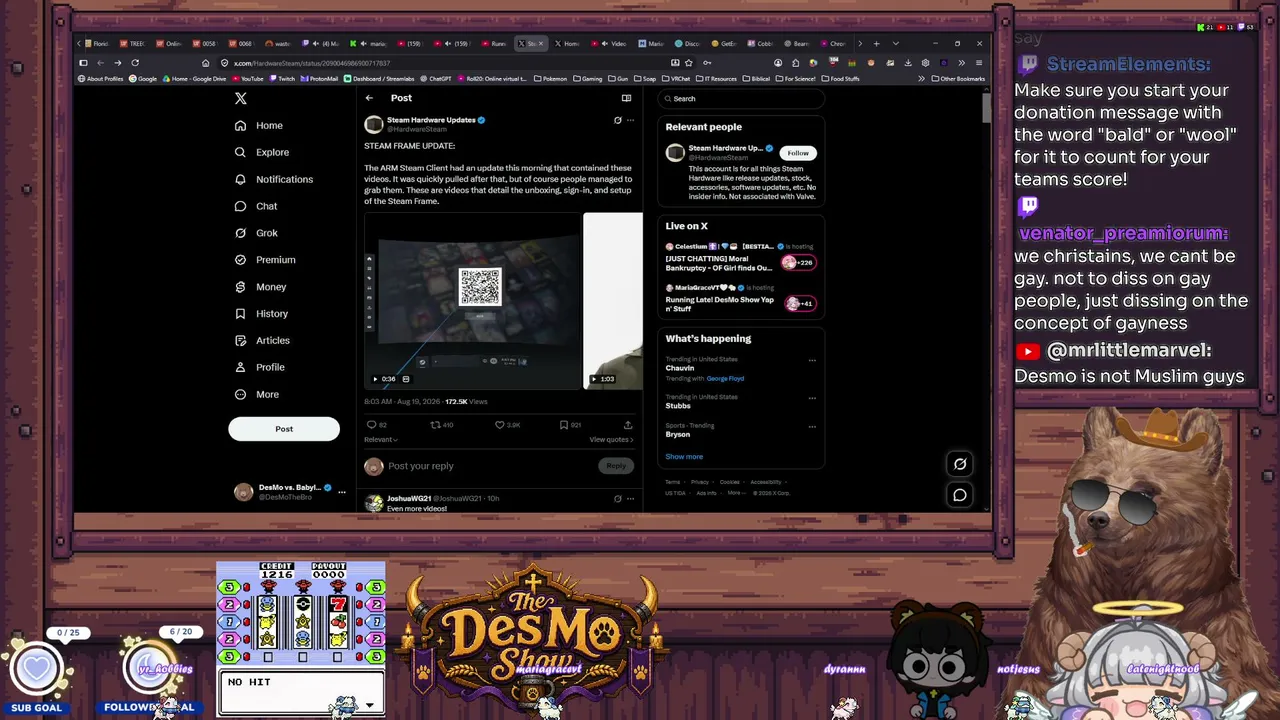
Task: Click the share icon on the post
Action: point(628,425)
